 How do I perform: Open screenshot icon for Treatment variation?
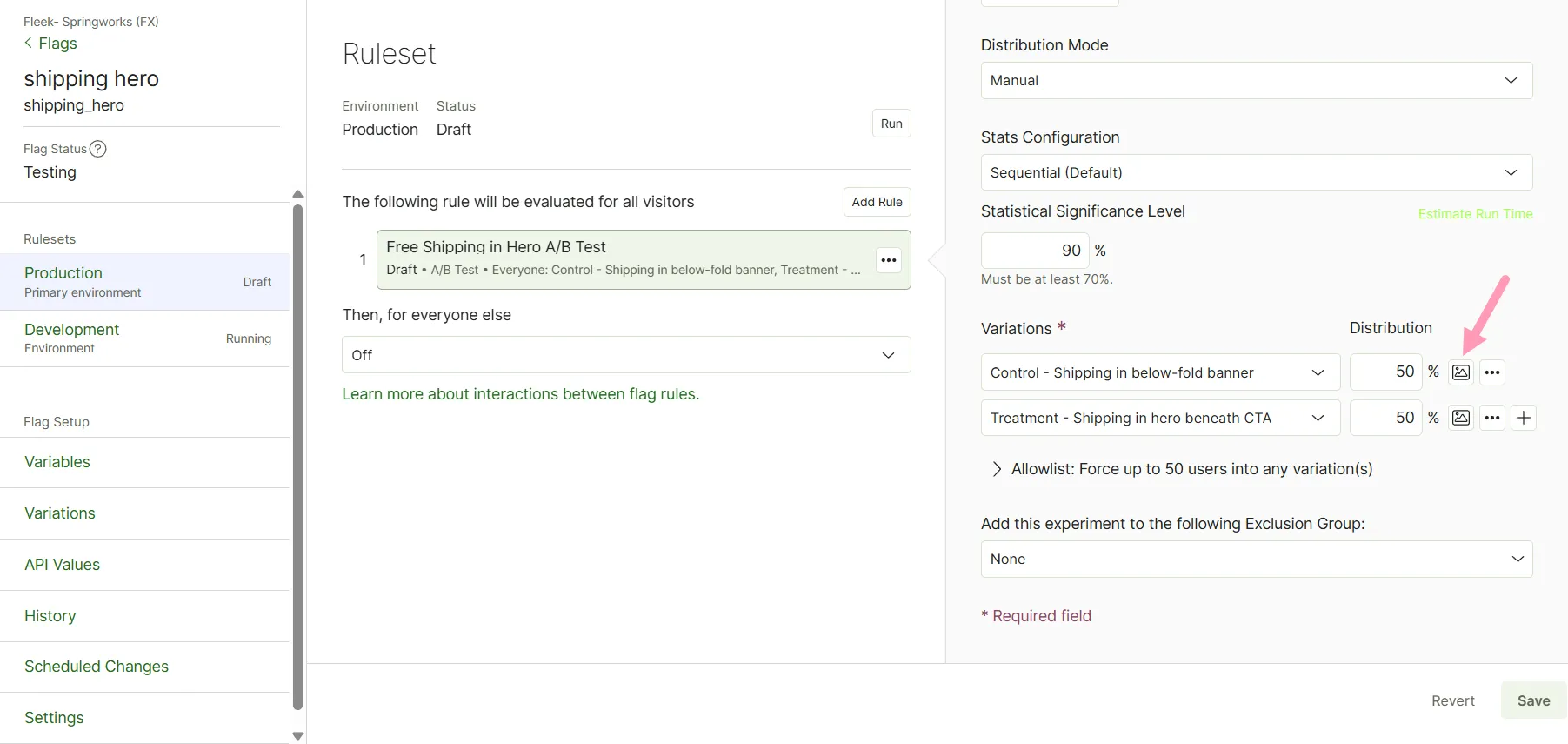click(x=1461, y=418)
